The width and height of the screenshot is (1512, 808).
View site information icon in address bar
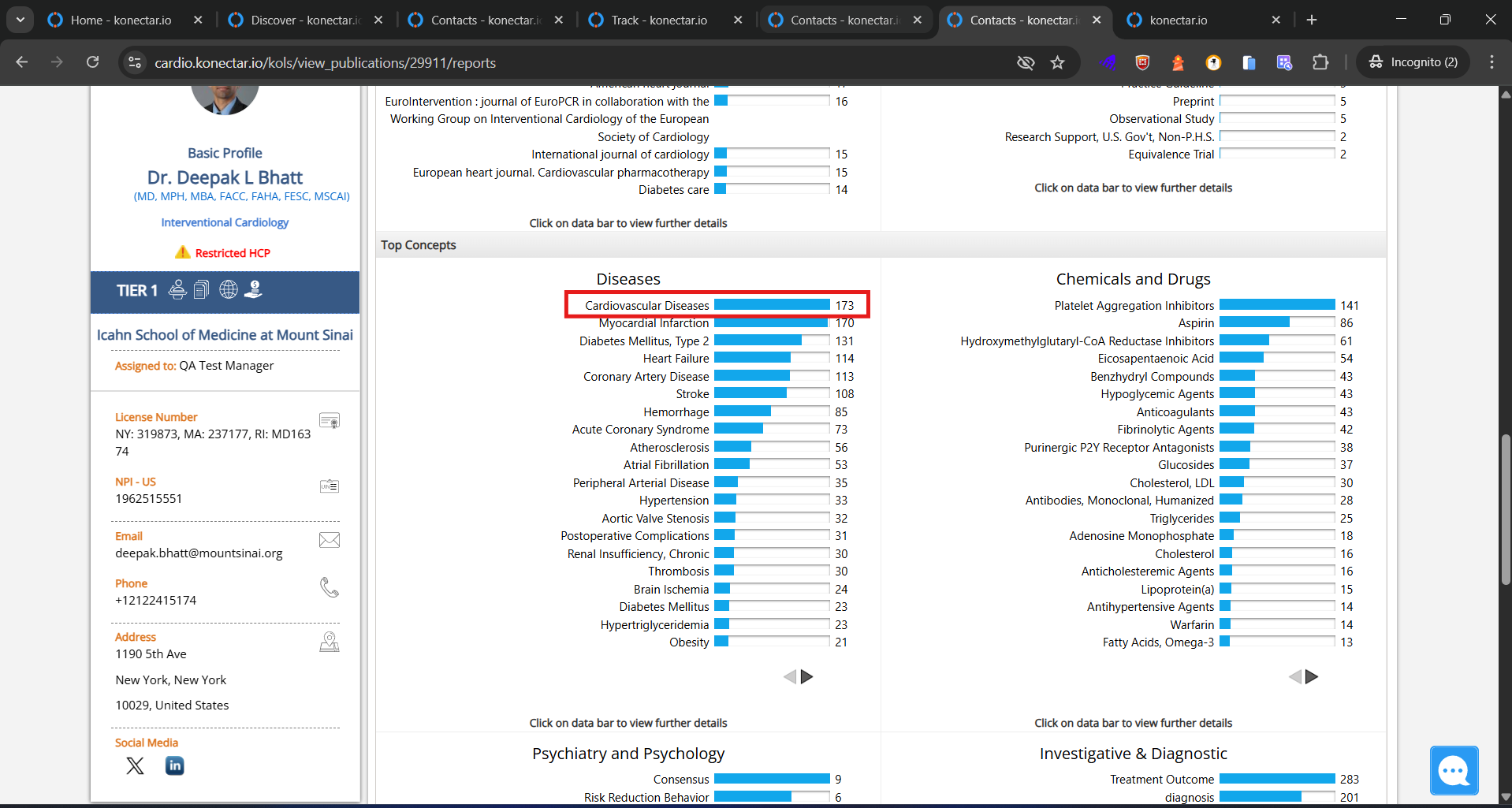click(x=135, y=62)
